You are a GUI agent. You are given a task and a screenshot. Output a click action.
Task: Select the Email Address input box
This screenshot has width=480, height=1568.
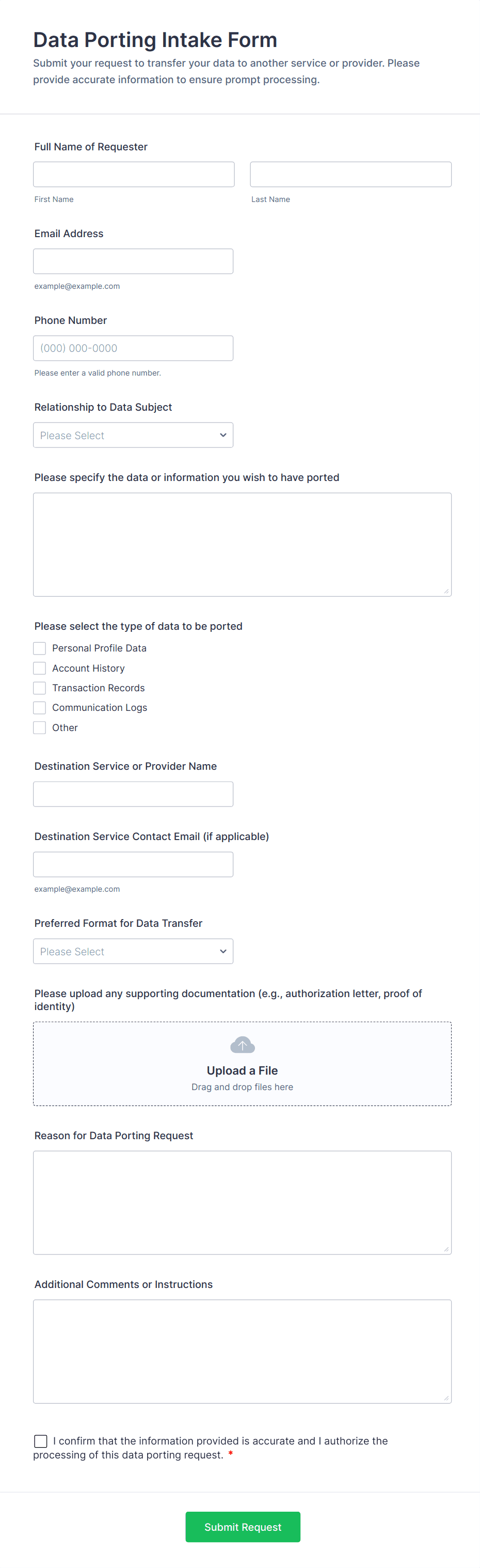tap(133, 262)
